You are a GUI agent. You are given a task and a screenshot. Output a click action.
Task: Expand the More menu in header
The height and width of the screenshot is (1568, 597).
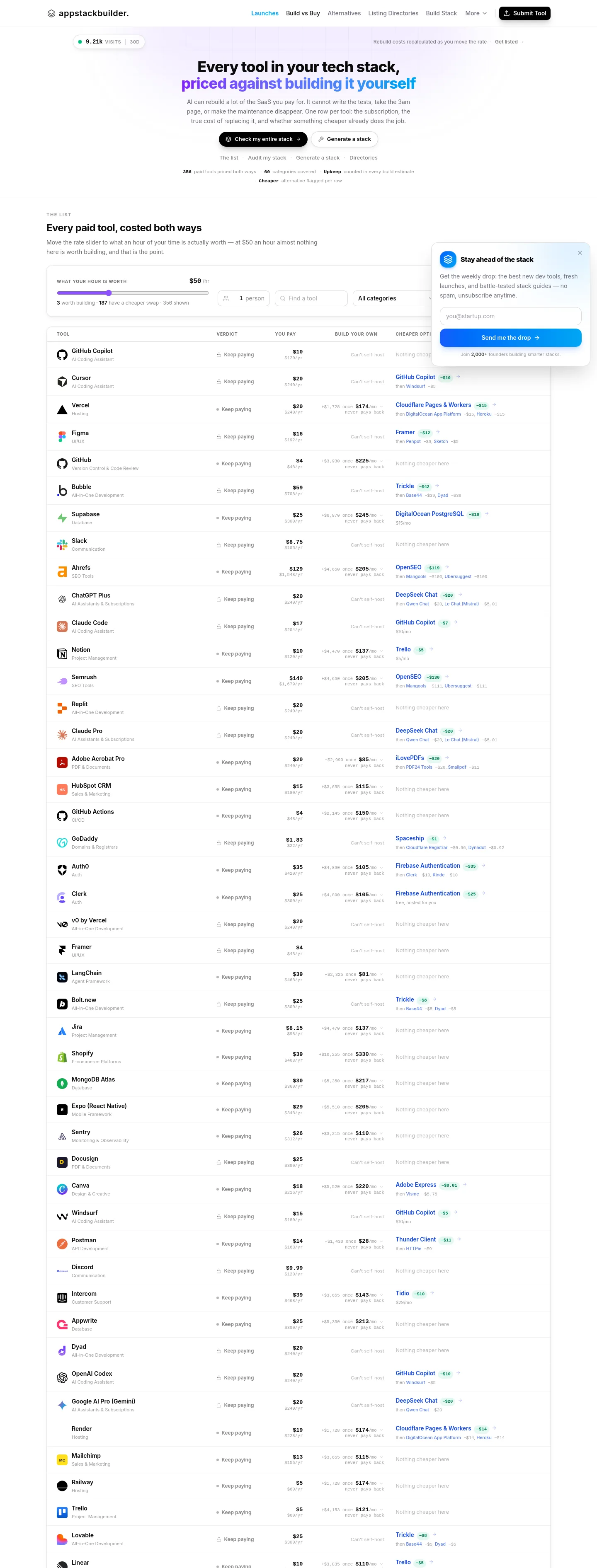[x=476, y=13]
